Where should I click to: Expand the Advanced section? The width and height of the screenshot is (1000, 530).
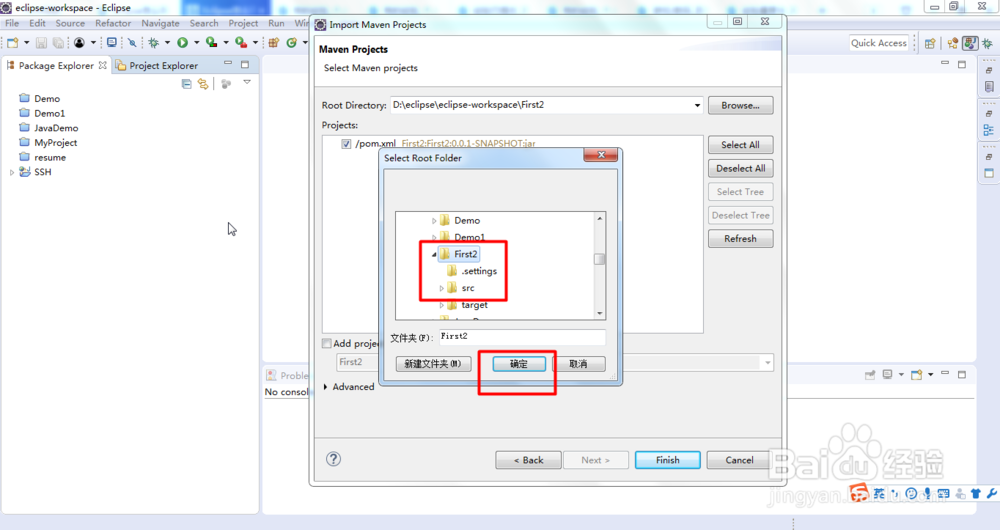click(x=326, y=386)
